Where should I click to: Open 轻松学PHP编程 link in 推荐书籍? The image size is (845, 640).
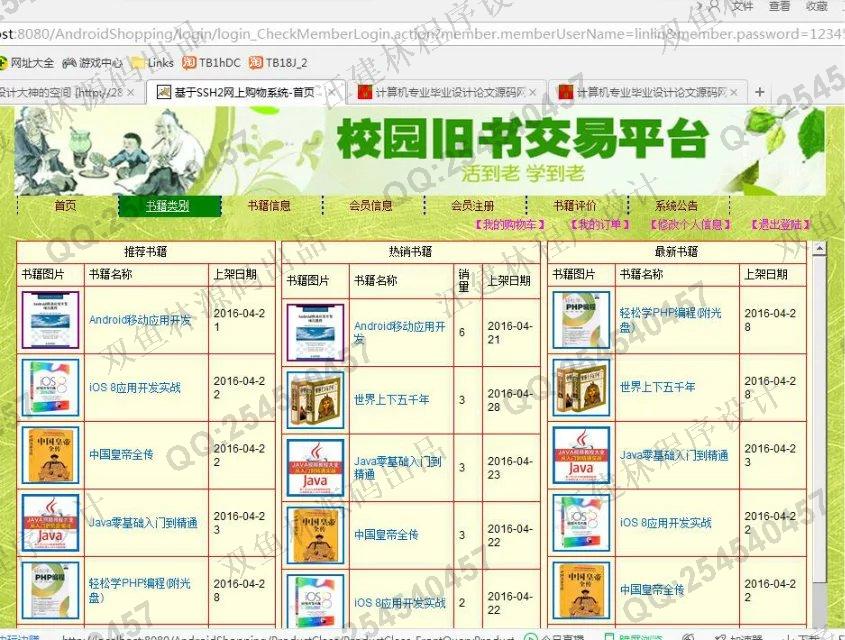(140, 590)
